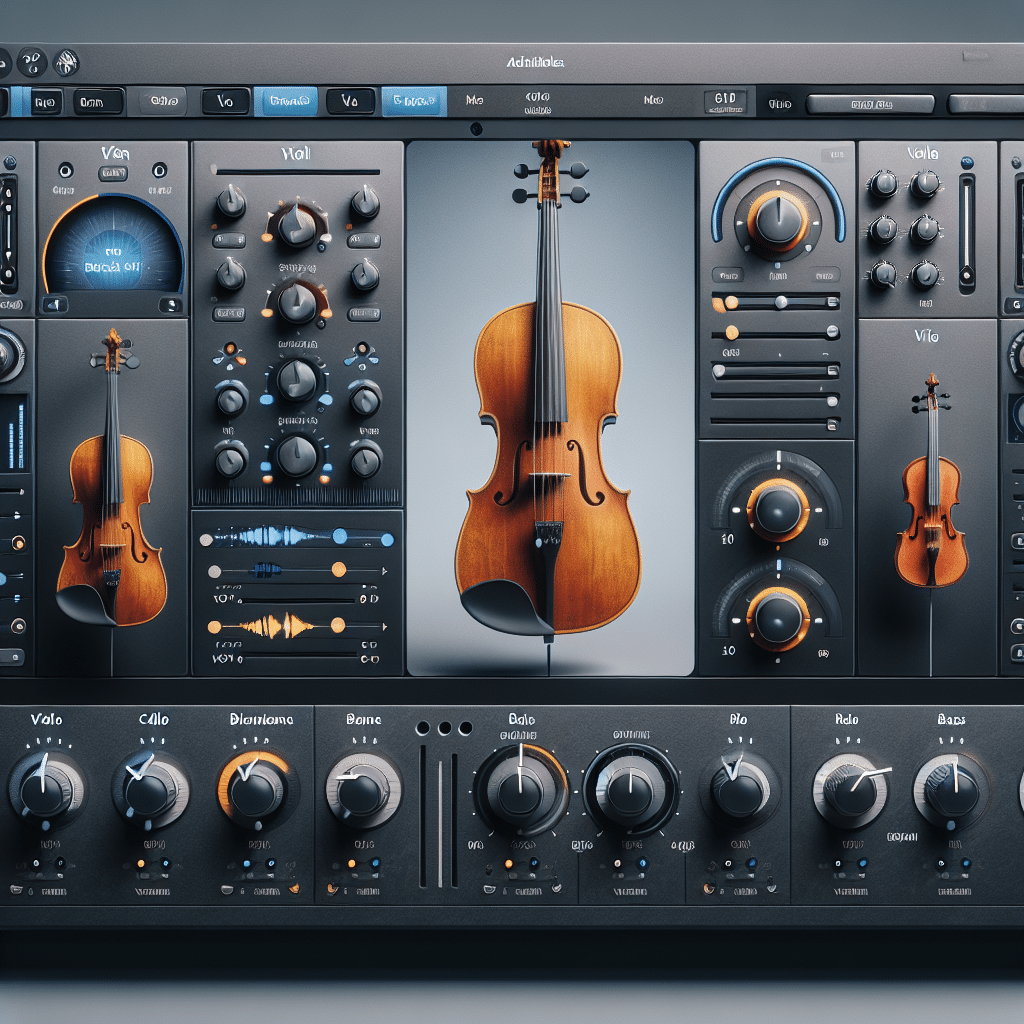Click the upper orange-ring knob in the lower right panel
1024x1024 pixels.
pyautogui.click(x=777, y=509)
